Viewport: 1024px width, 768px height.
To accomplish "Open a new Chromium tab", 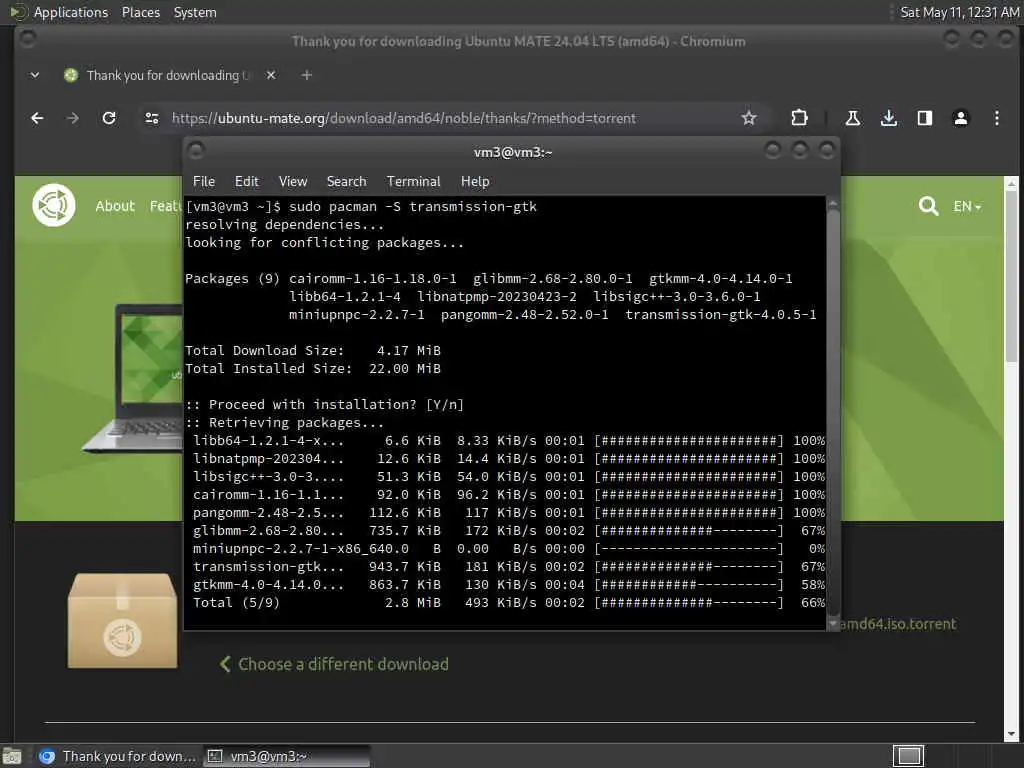I will [x=306, y=75].
